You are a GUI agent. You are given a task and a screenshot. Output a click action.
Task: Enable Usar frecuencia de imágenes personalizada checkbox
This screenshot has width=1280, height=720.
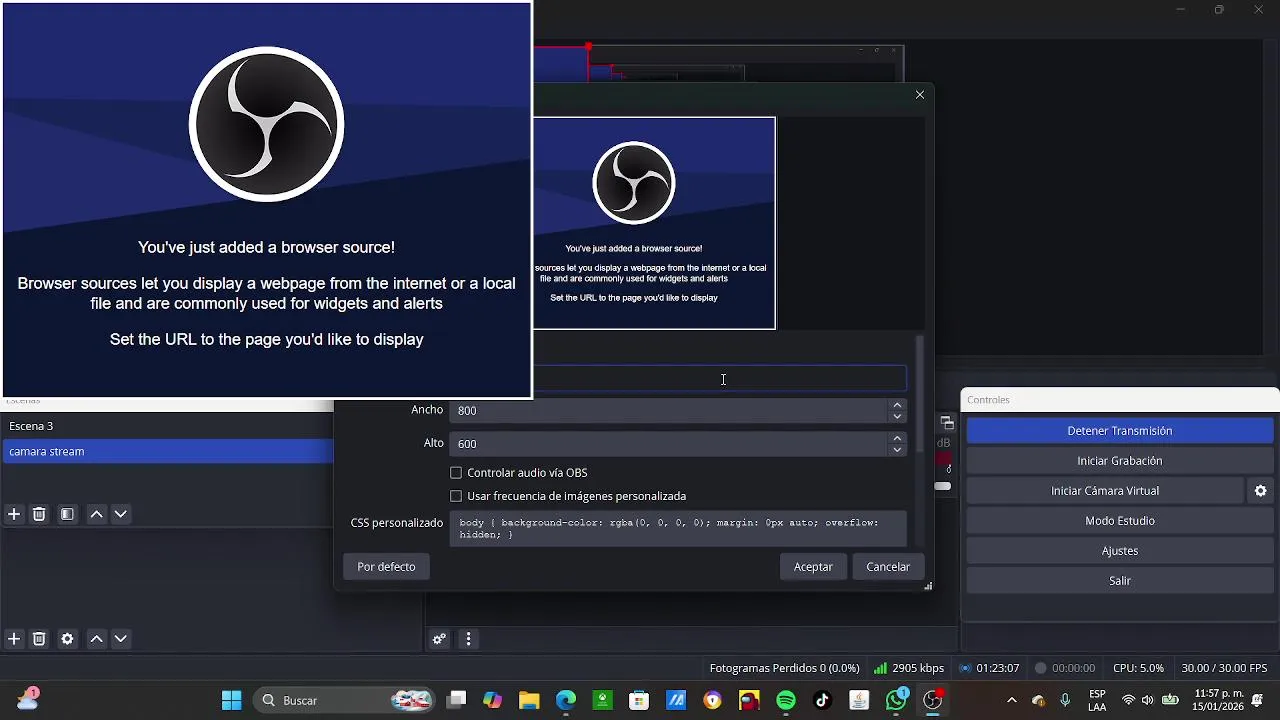click(x=456, y=496)
